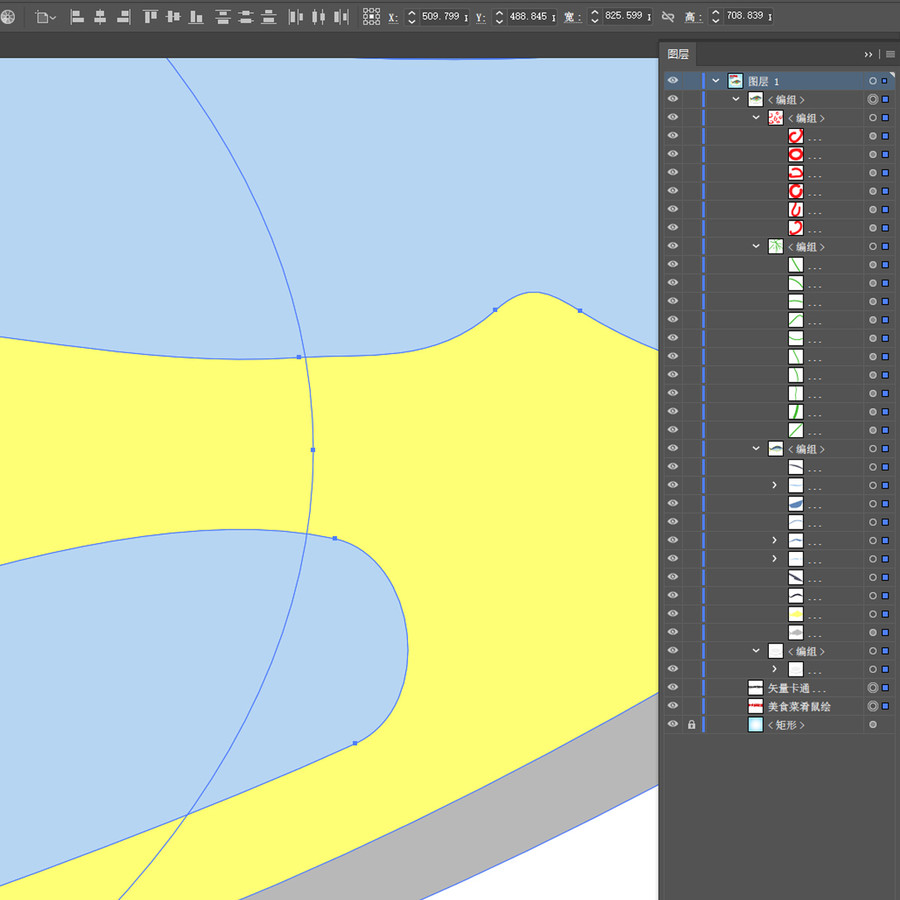
Task: Collapse the last white <编组> group
Action: click(x=756, y=650)
